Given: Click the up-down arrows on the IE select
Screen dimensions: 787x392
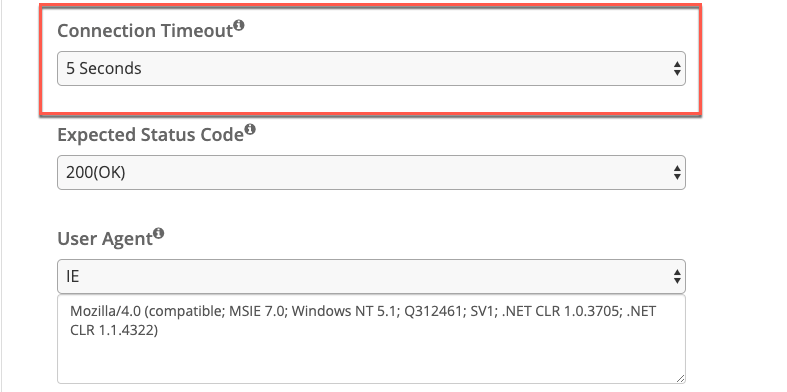Looking at the screenshot, I should point(677,277).
